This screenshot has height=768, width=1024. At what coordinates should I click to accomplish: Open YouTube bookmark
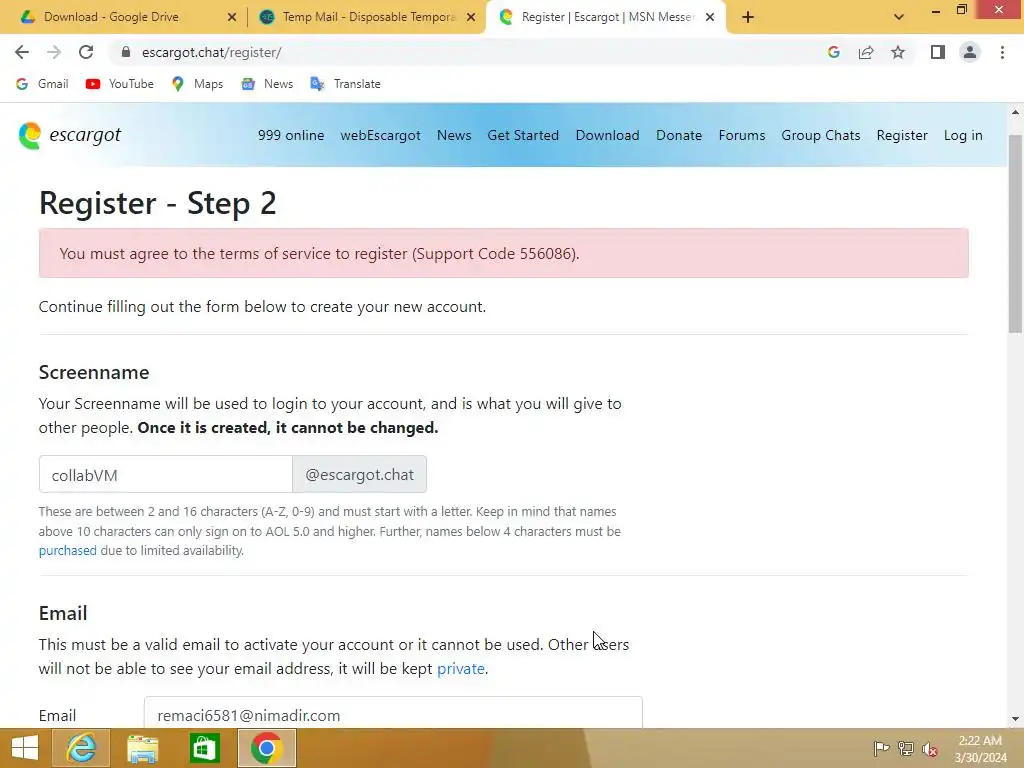pos(120,84)
